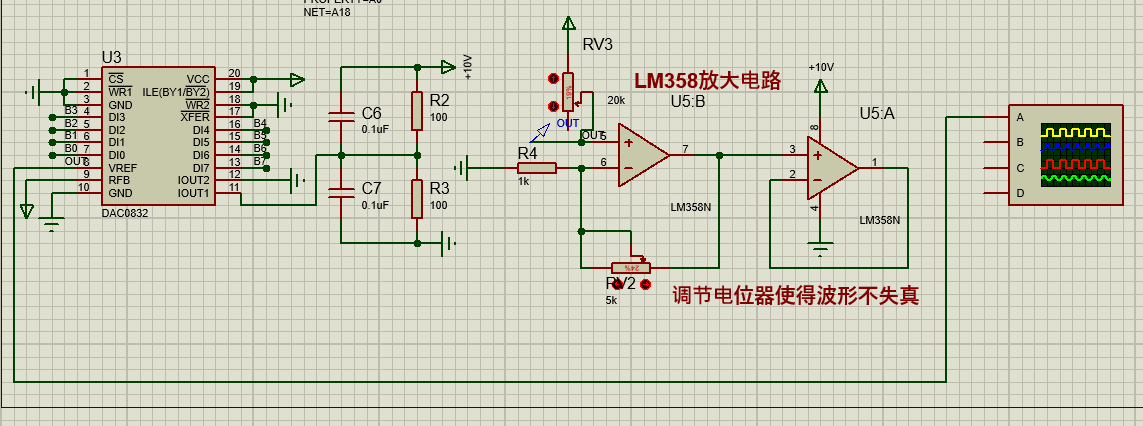Image resolution: width=1143 pixels, height=426 pixels.
Task: Click the 'B2' terminal label at DI2
Action: point(71,123)
